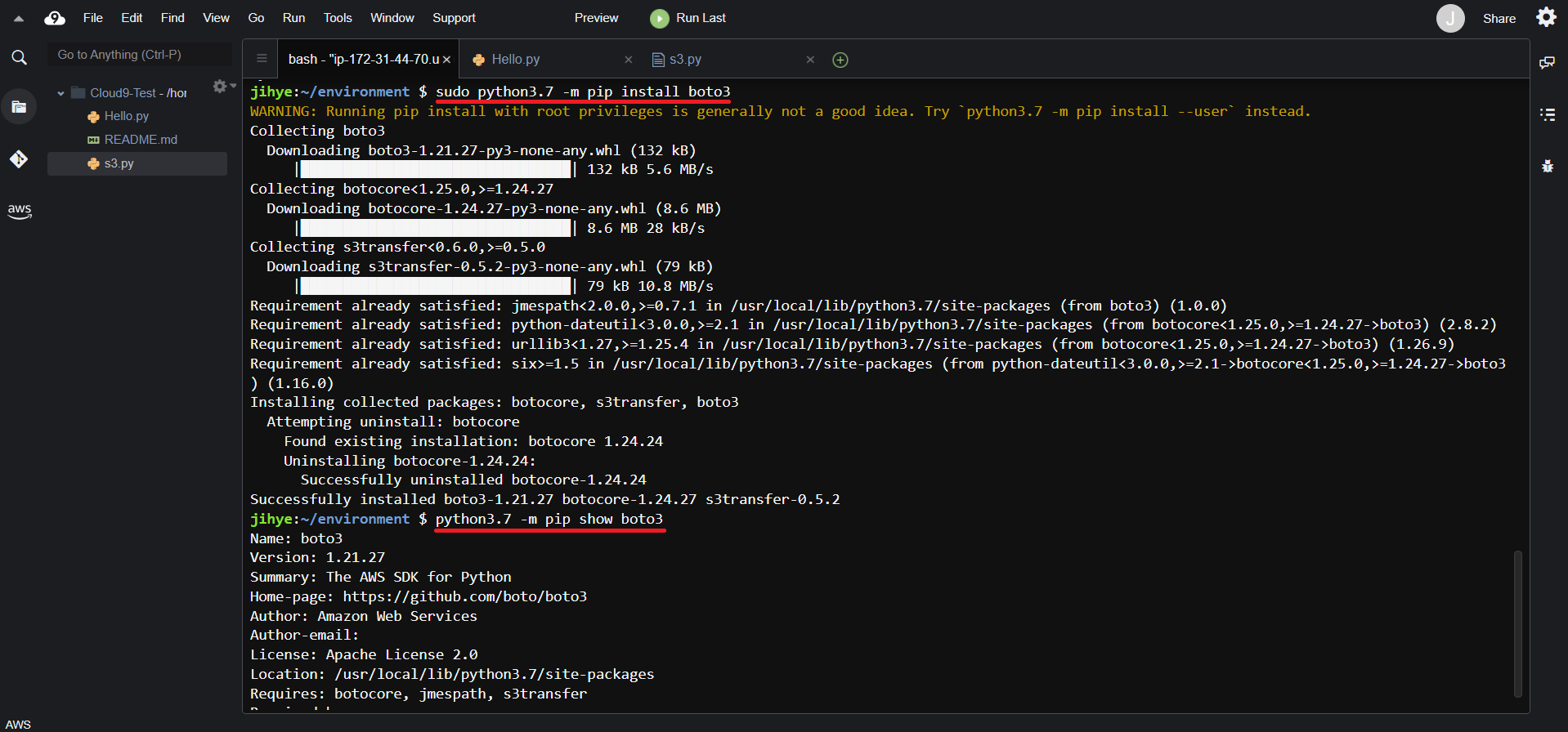
Task: Open the Outline panel icon
Action: [x=1548, y=114]
